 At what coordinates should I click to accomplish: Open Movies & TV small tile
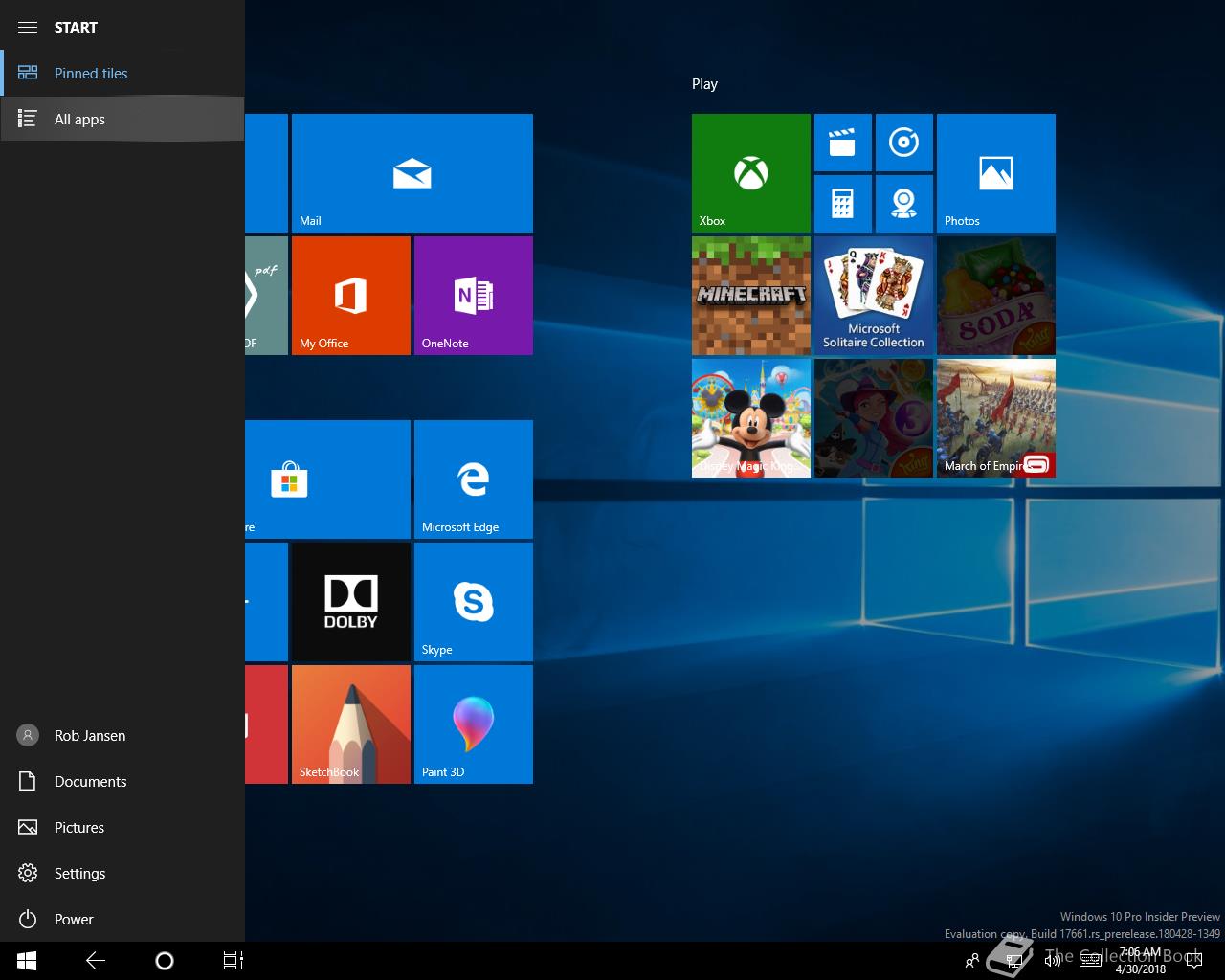tap(843, 143)
